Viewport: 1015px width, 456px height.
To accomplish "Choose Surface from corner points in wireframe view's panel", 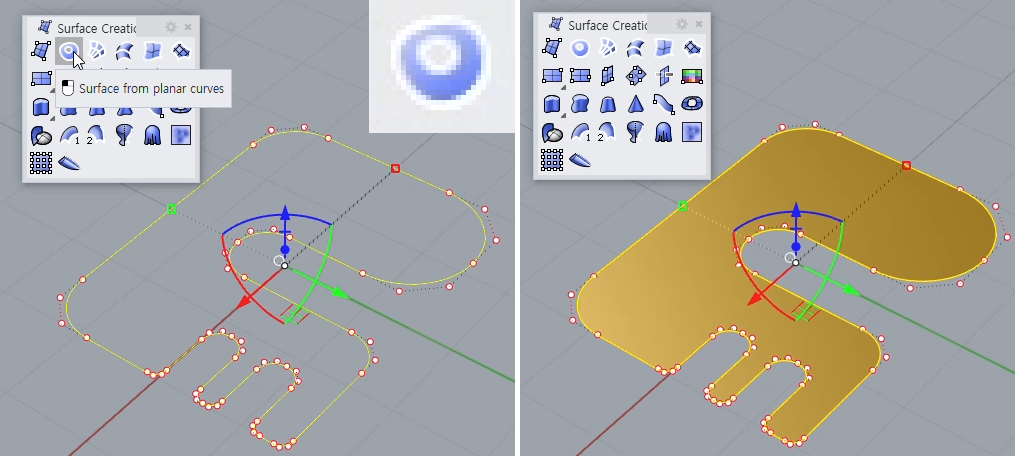I will [x=41, y=50].
